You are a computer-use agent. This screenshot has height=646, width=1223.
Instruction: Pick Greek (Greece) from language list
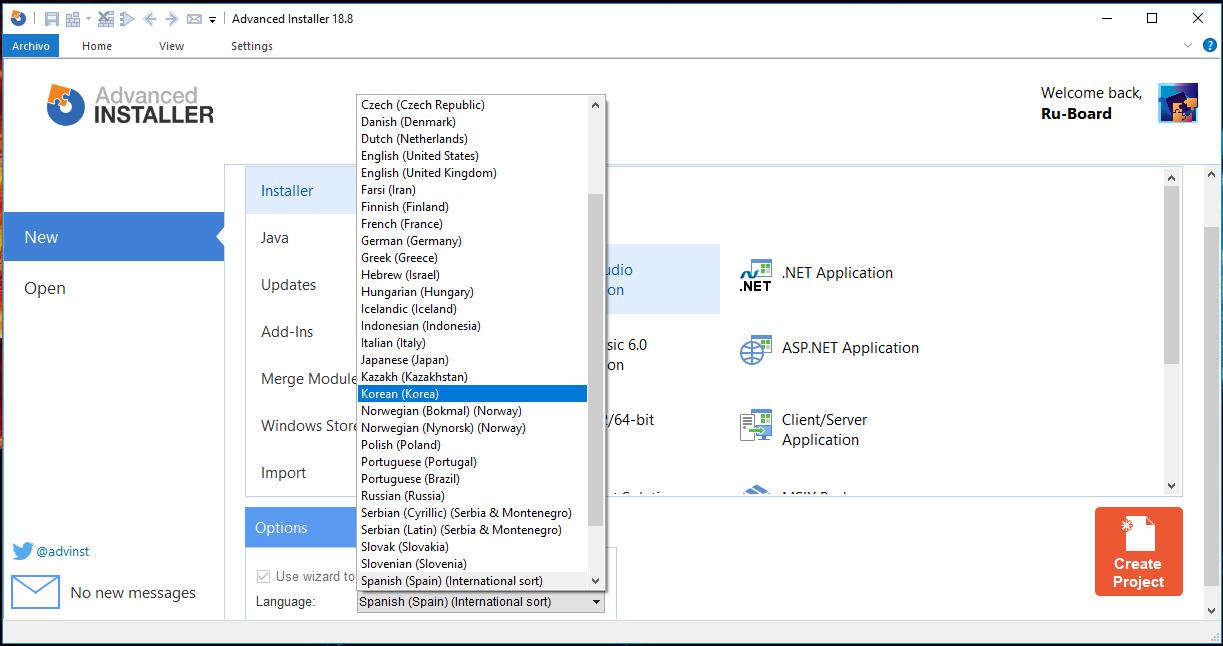pos(472,258)
